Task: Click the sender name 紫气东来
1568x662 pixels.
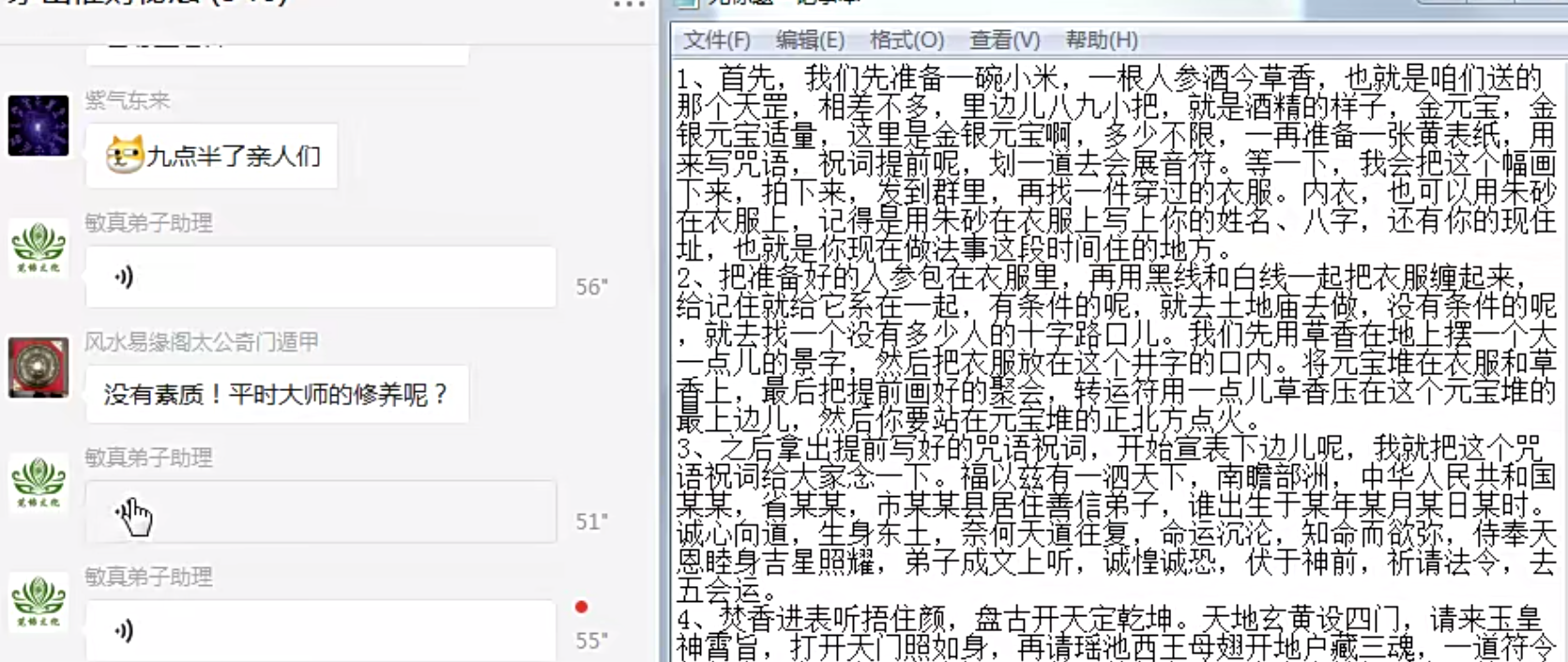Action: [128, 100]
